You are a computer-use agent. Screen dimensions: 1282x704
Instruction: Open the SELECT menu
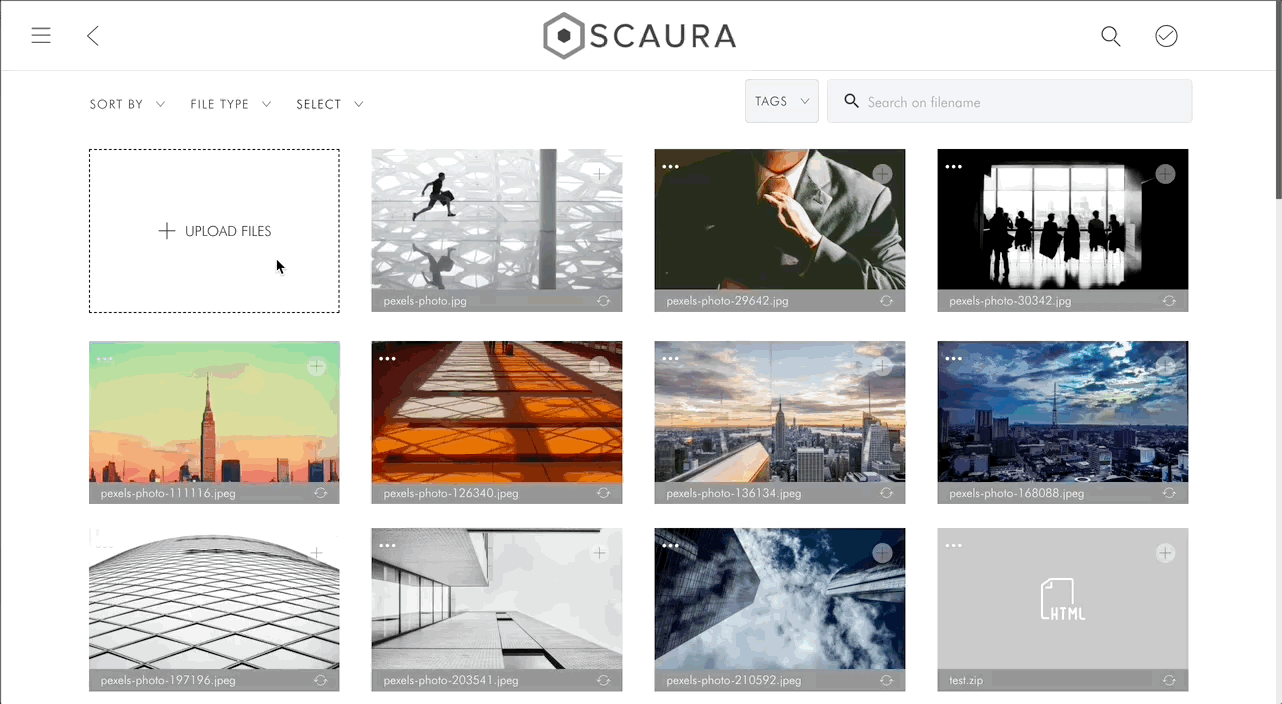329,104
